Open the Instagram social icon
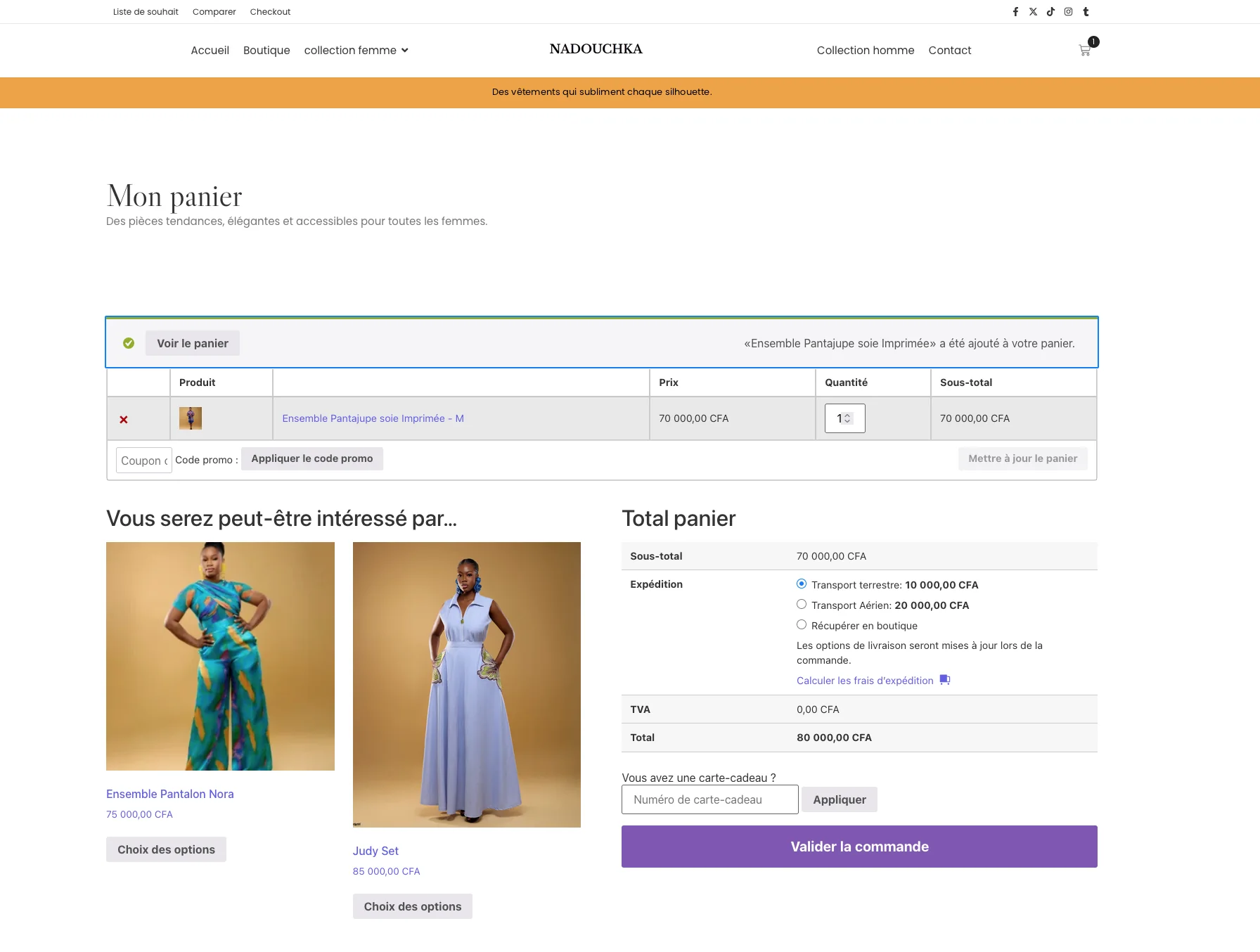The image size is (1260, 952). pos(1068,12)
